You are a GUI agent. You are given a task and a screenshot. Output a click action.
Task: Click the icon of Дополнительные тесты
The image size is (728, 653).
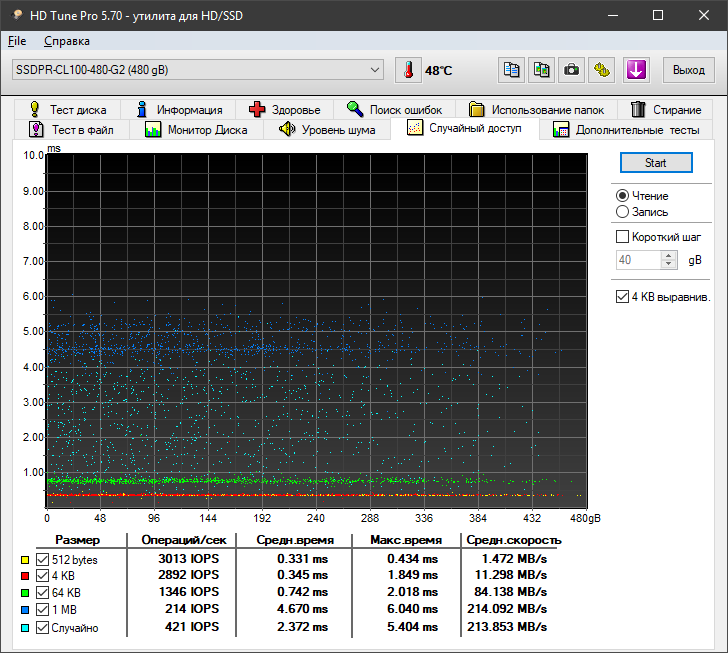561,130
